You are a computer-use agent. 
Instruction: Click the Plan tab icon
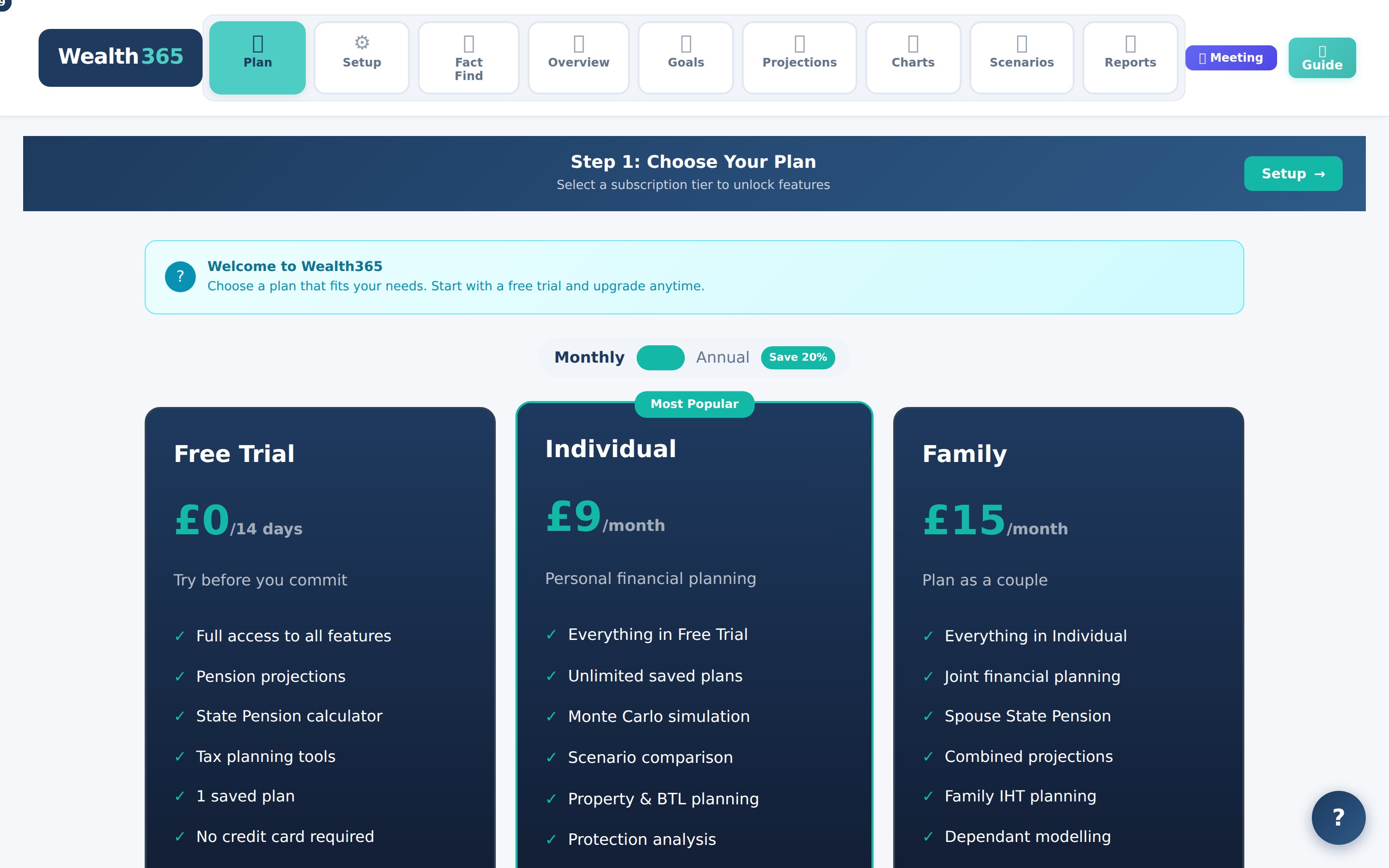(257, 43)
